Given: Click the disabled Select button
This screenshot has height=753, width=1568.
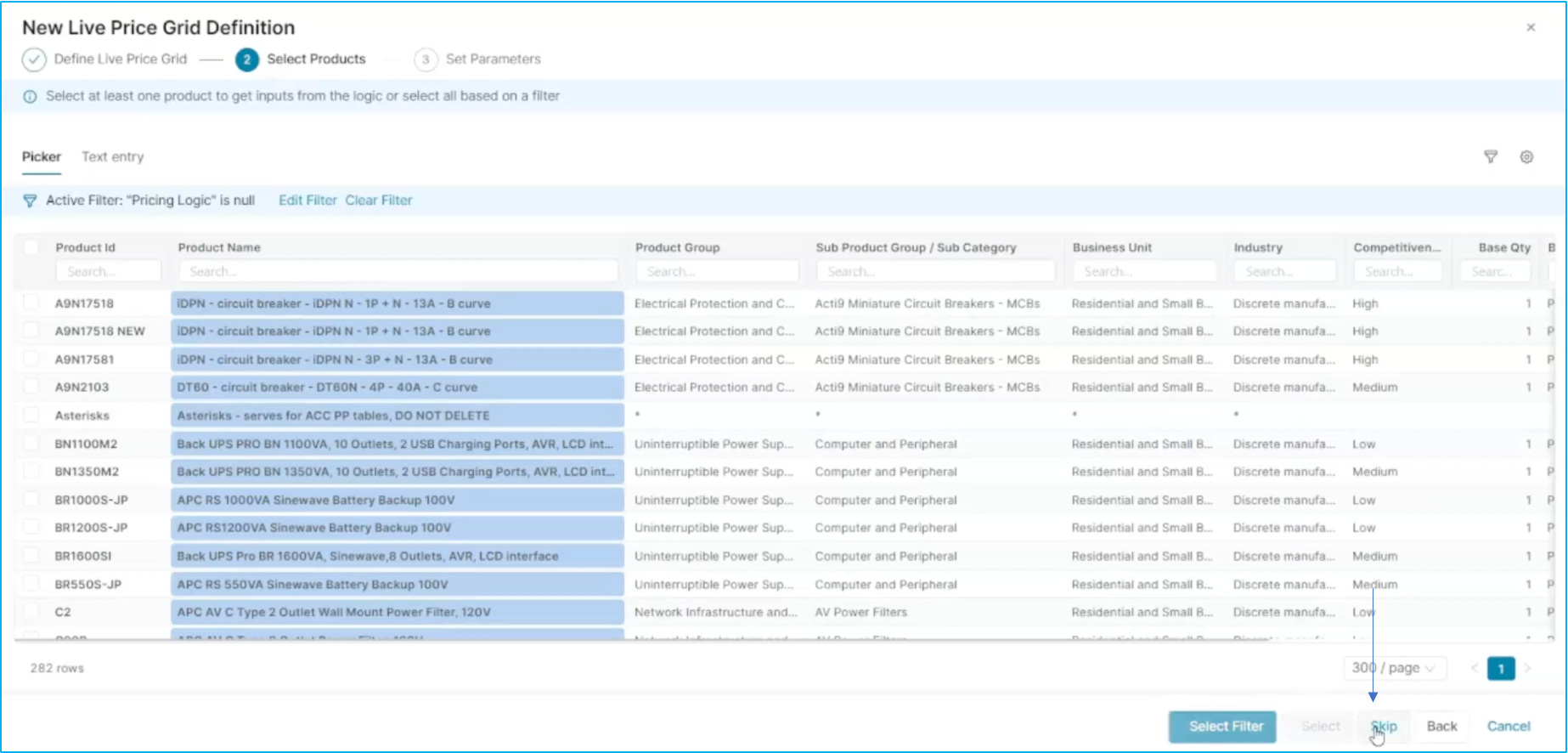Looking at the screenshot, I should tap(1321, 727).
